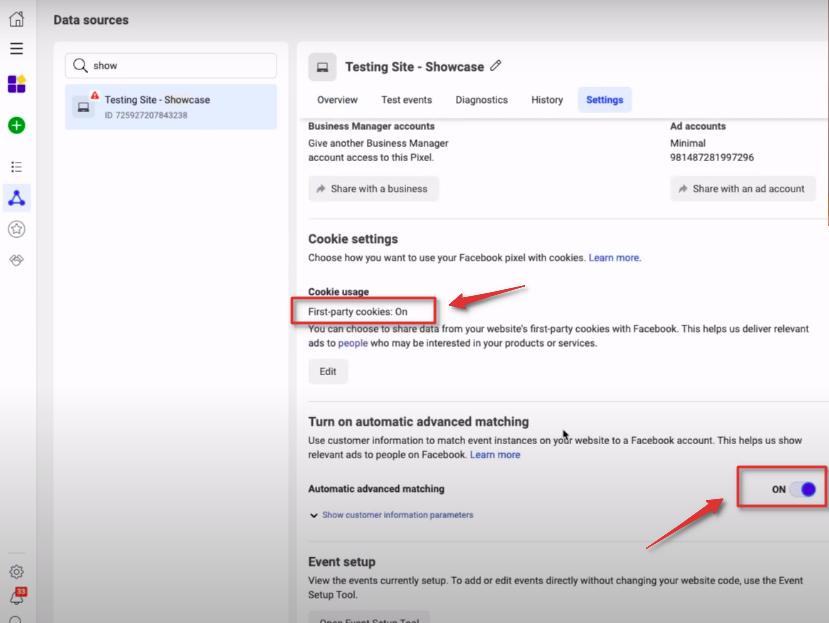Click the Edit button under Cookie usage
829x623 pixels.
(x=328, y=371)
